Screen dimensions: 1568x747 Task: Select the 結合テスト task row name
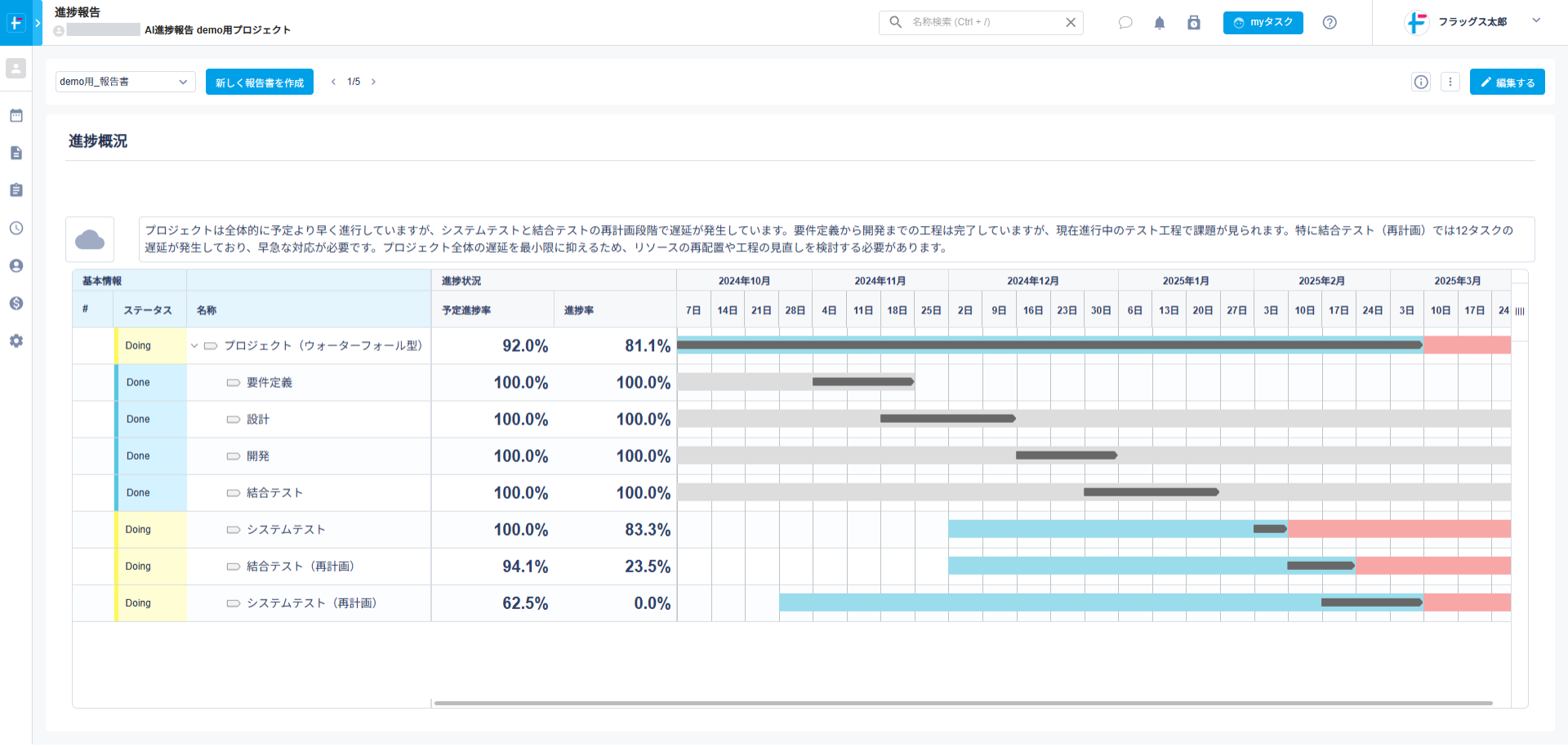click(275, 493)
